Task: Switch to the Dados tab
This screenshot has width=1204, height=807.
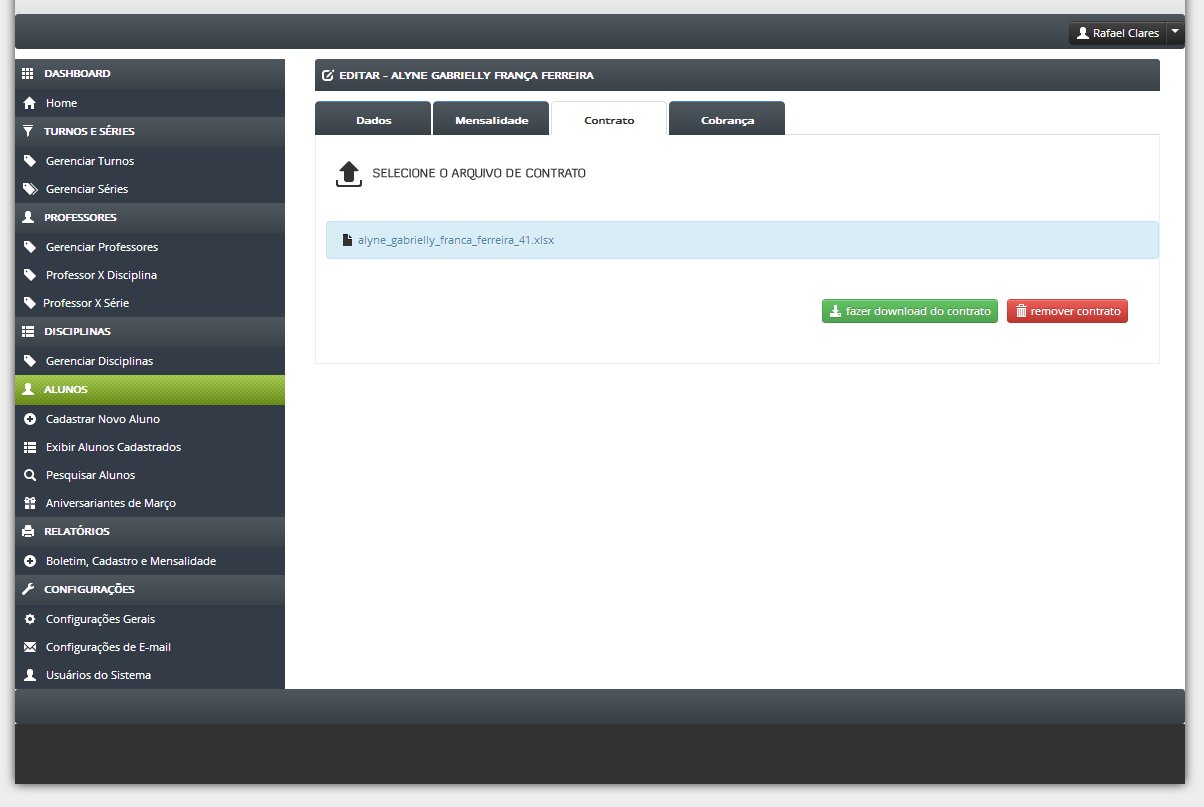Action: tap(373, 119)
